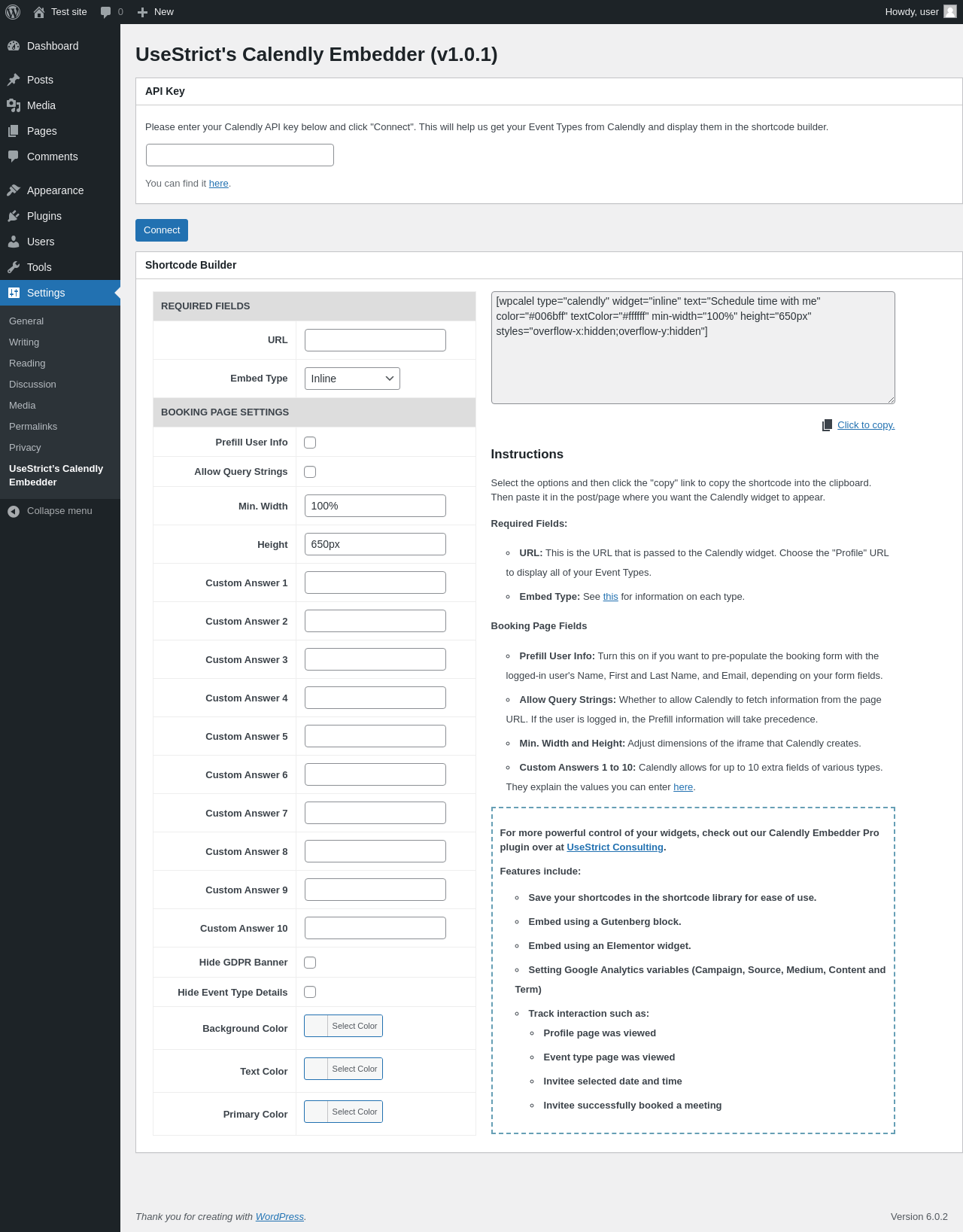Viewport: 963px width, 1232px height.
Task: Open the comments bubble icon in admin bar
Action: (x=105, y=12)
